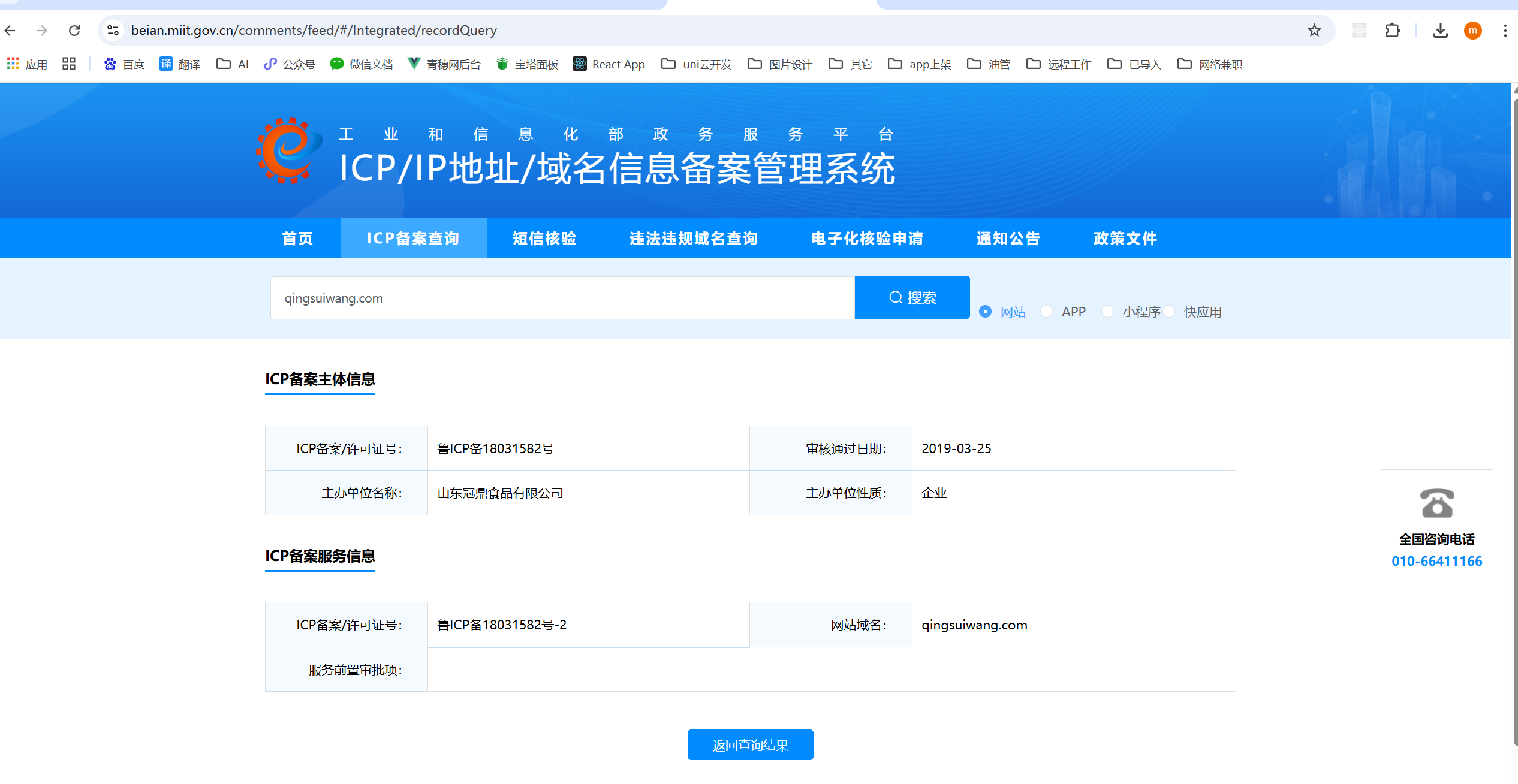Go to the 首页 nav tab
Screen dimensions: 1518x784
point(297,238)
